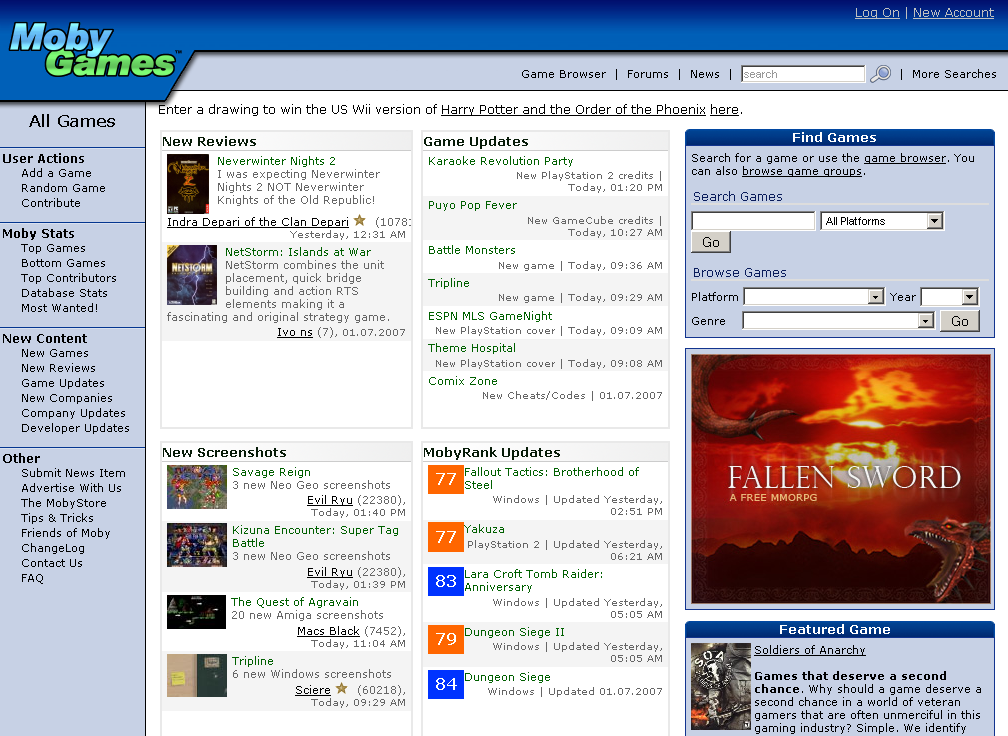Click the MobyGames logo
Image resolution: width=1008 pixels, height=736 pixels.
[94, 49]
